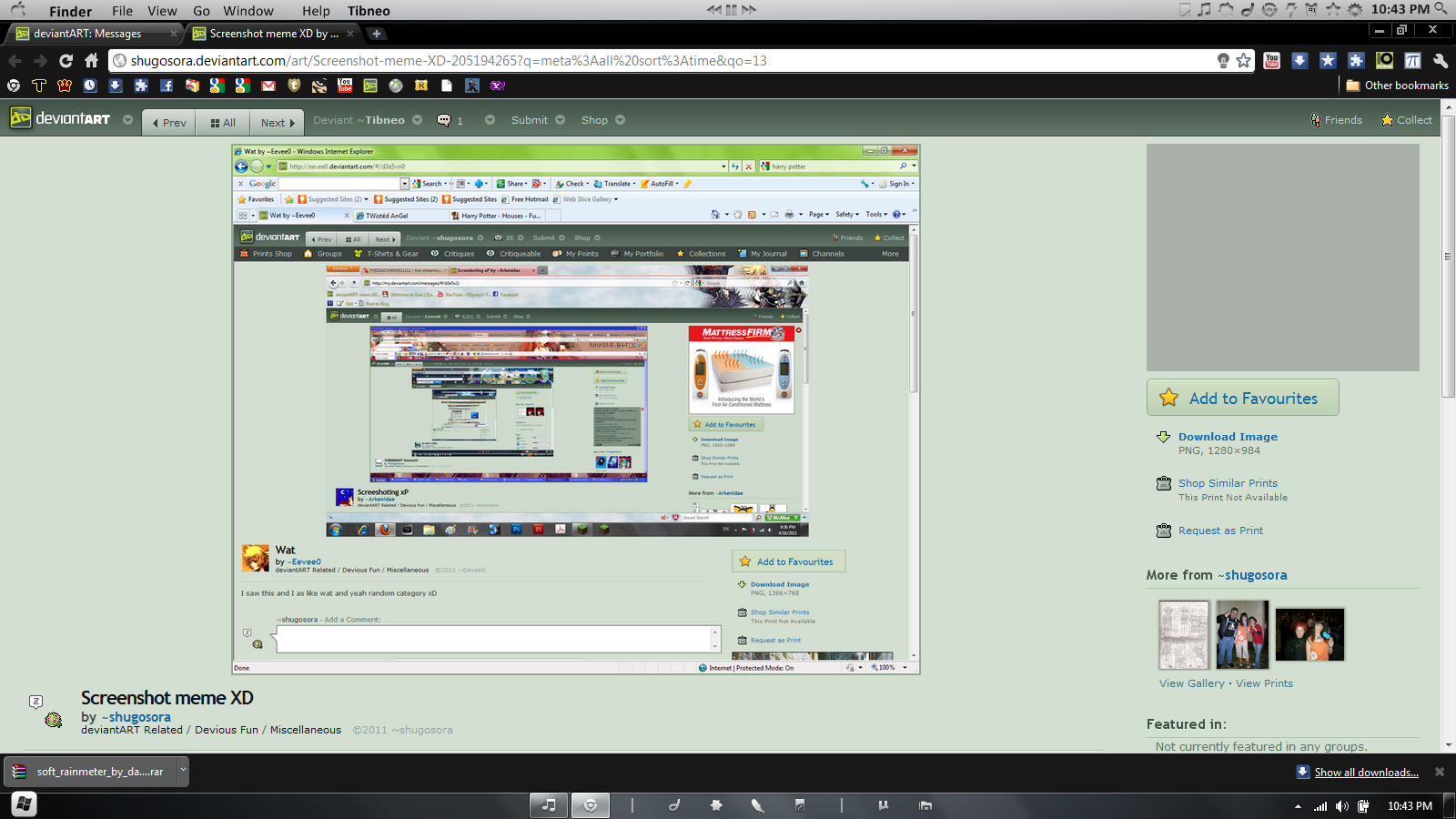Image resolution: width=1456 pixels, height=819 pixels.
Task: Open the group photo thumbnail
Action: click(x=1242, y=634)
